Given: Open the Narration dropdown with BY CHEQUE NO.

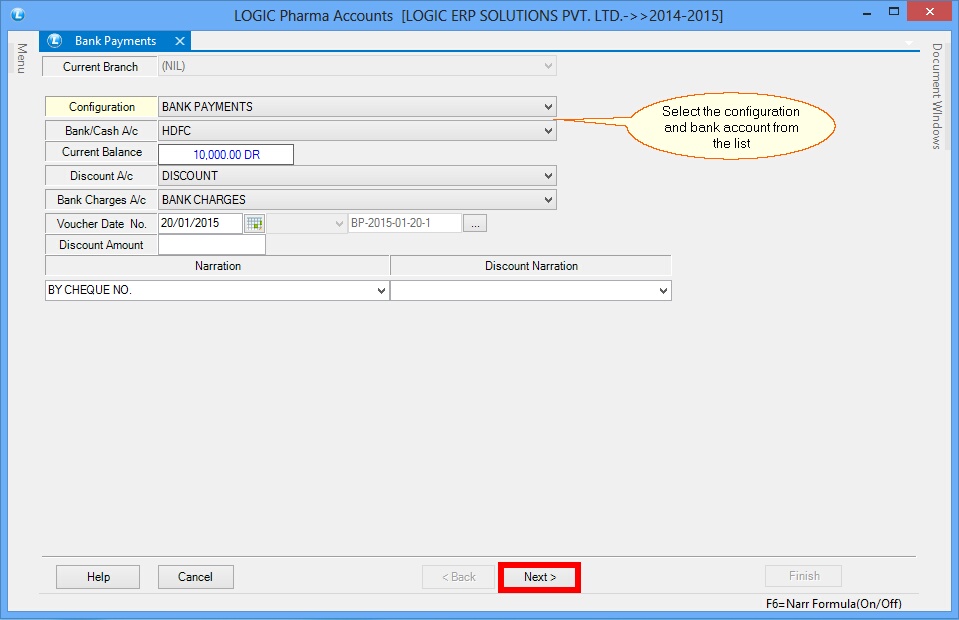Looking at the screenshot, I should point(381,290).
